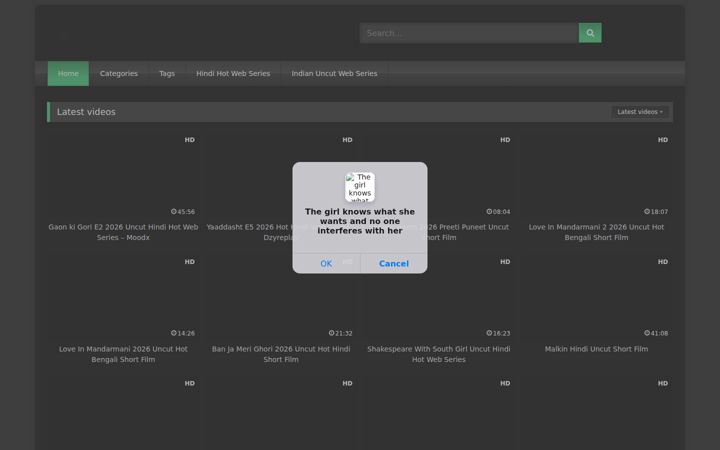Click the broken image icon in the dialog
This screenshot has height=450, width=720.
[x=360, y=187]
